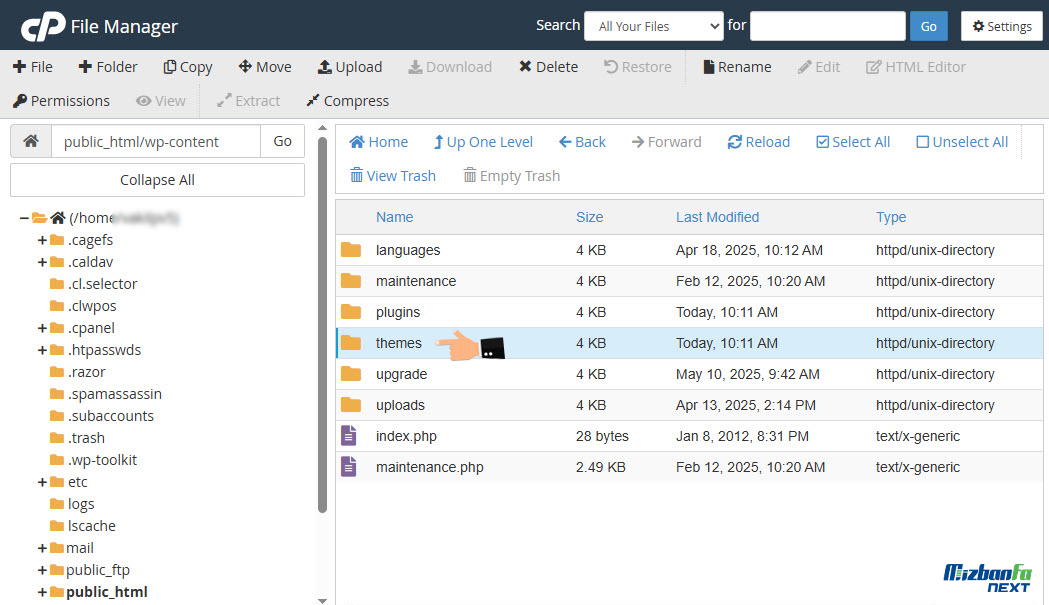Expand the etc tree folder
The height and width of the screenshot is (605, 1049).
coord(42,483)
